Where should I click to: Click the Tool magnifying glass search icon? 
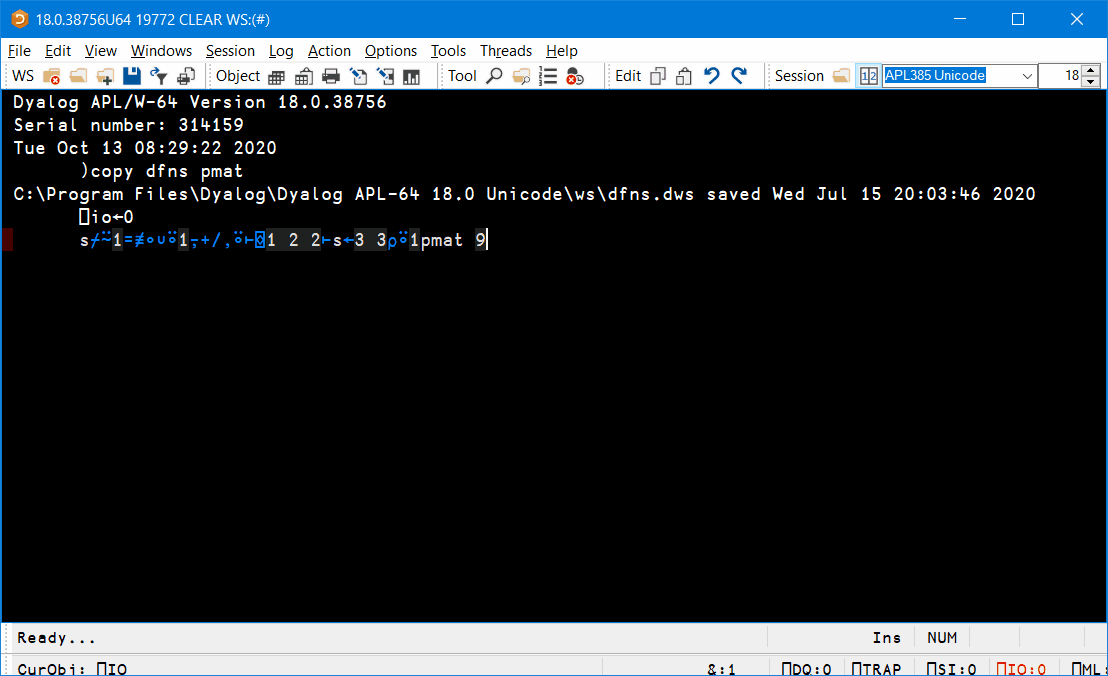[x=495, y=76]
